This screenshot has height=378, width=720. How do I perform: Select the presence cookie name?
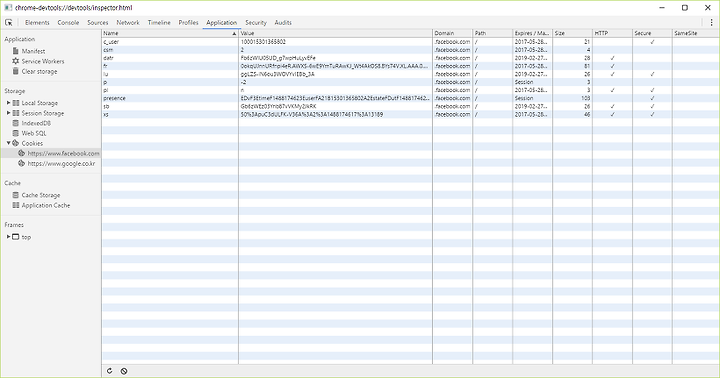coord(114,98)
